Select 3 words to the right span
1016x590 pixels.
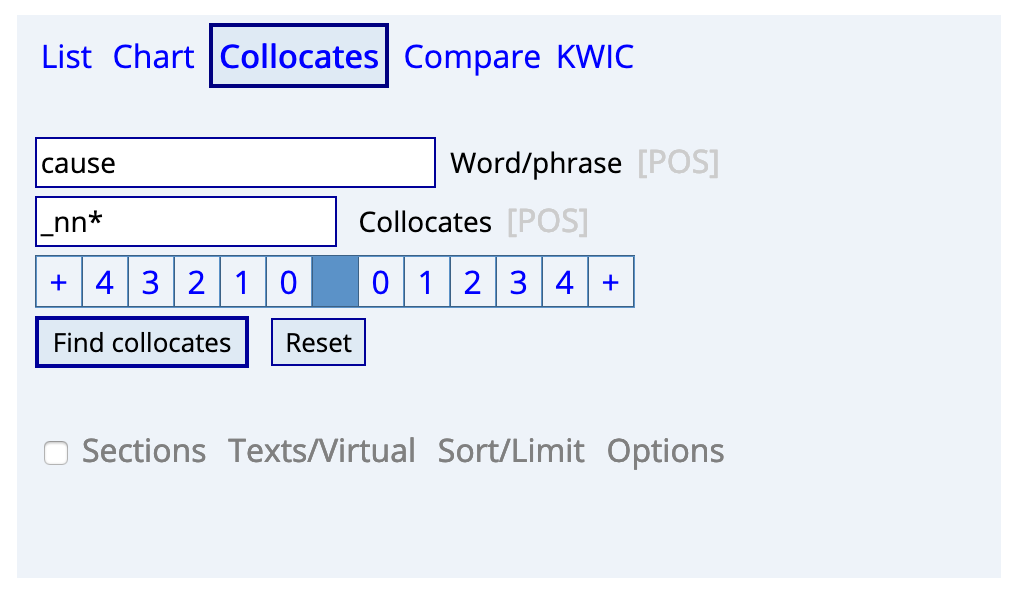click(x=518, y=282)
